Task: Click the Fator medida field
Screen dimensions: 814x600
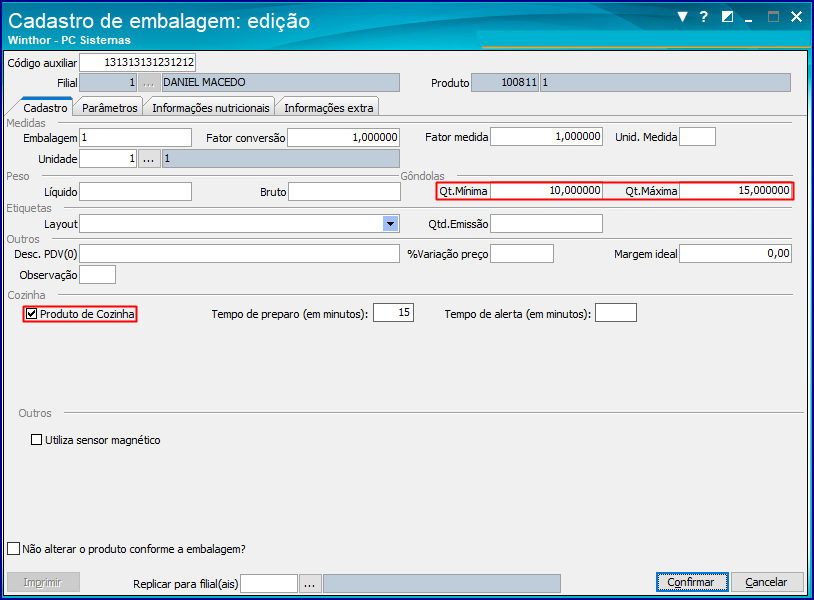Action: pos(546,137)
